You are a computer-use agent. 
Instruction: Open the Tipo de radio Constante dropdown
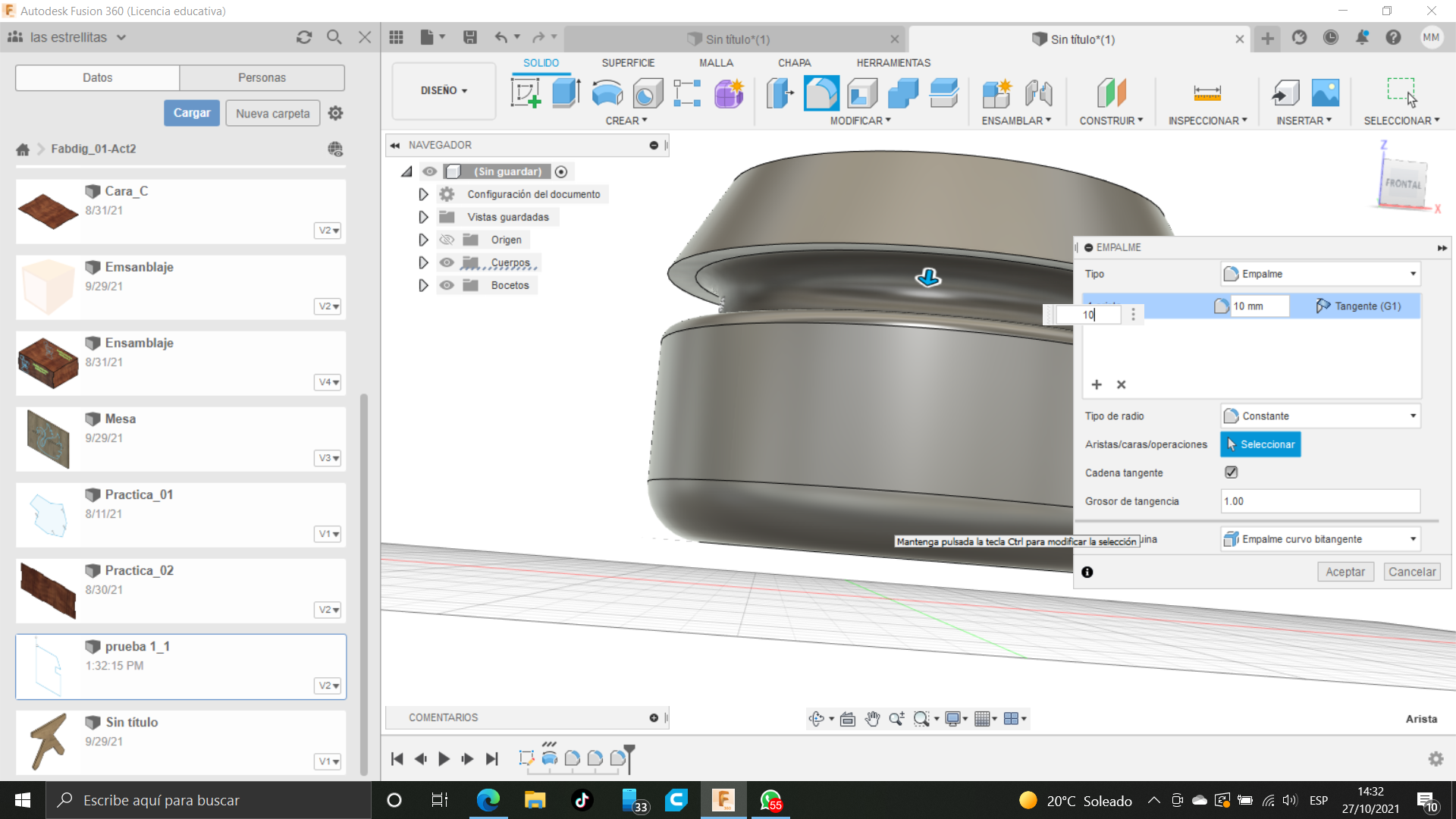(1320, 416)
